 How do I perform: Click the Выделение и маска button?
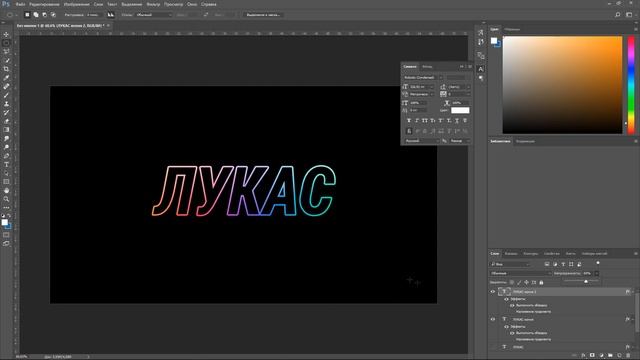click(x=263, y=15)
